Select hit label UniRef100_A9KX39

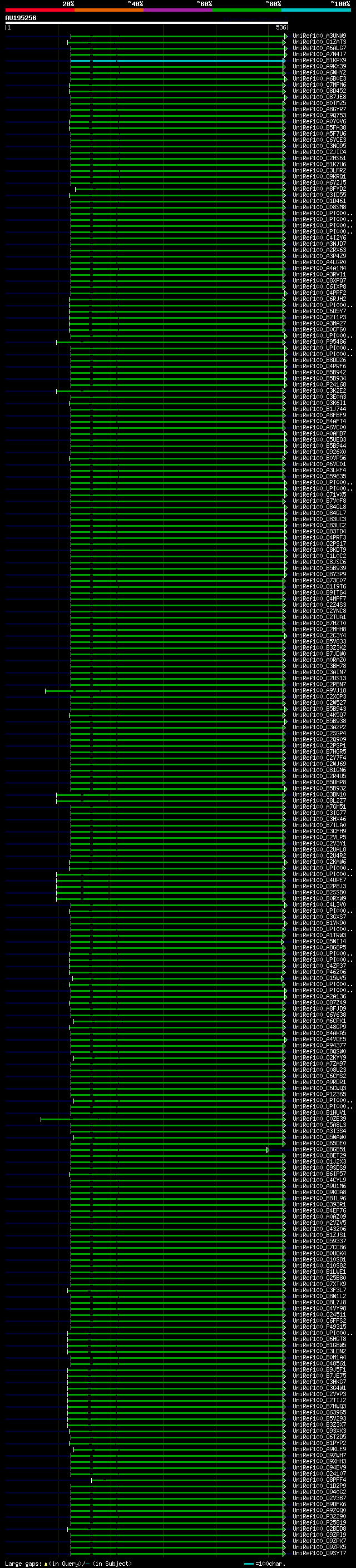[x=319, y=67]
